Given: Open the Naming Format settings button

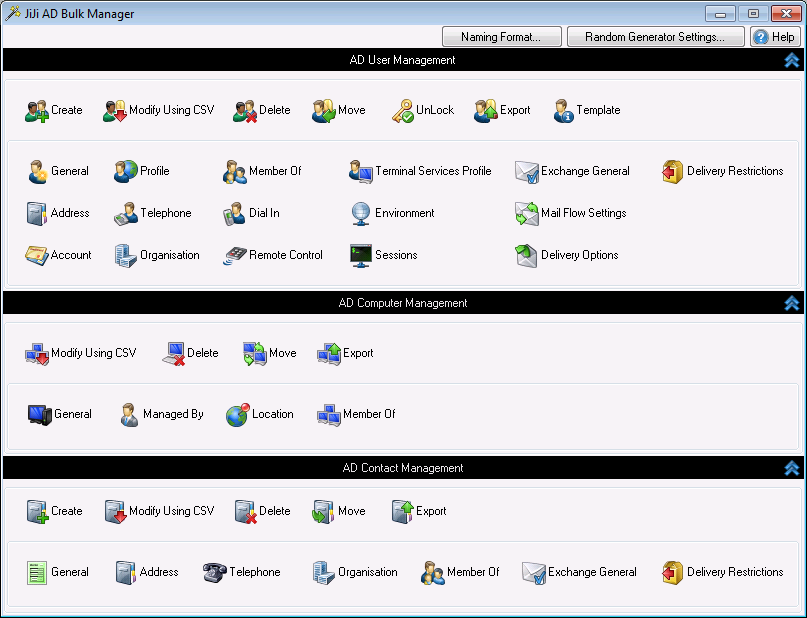Looking at the screenshot, I should coord(501,37).
